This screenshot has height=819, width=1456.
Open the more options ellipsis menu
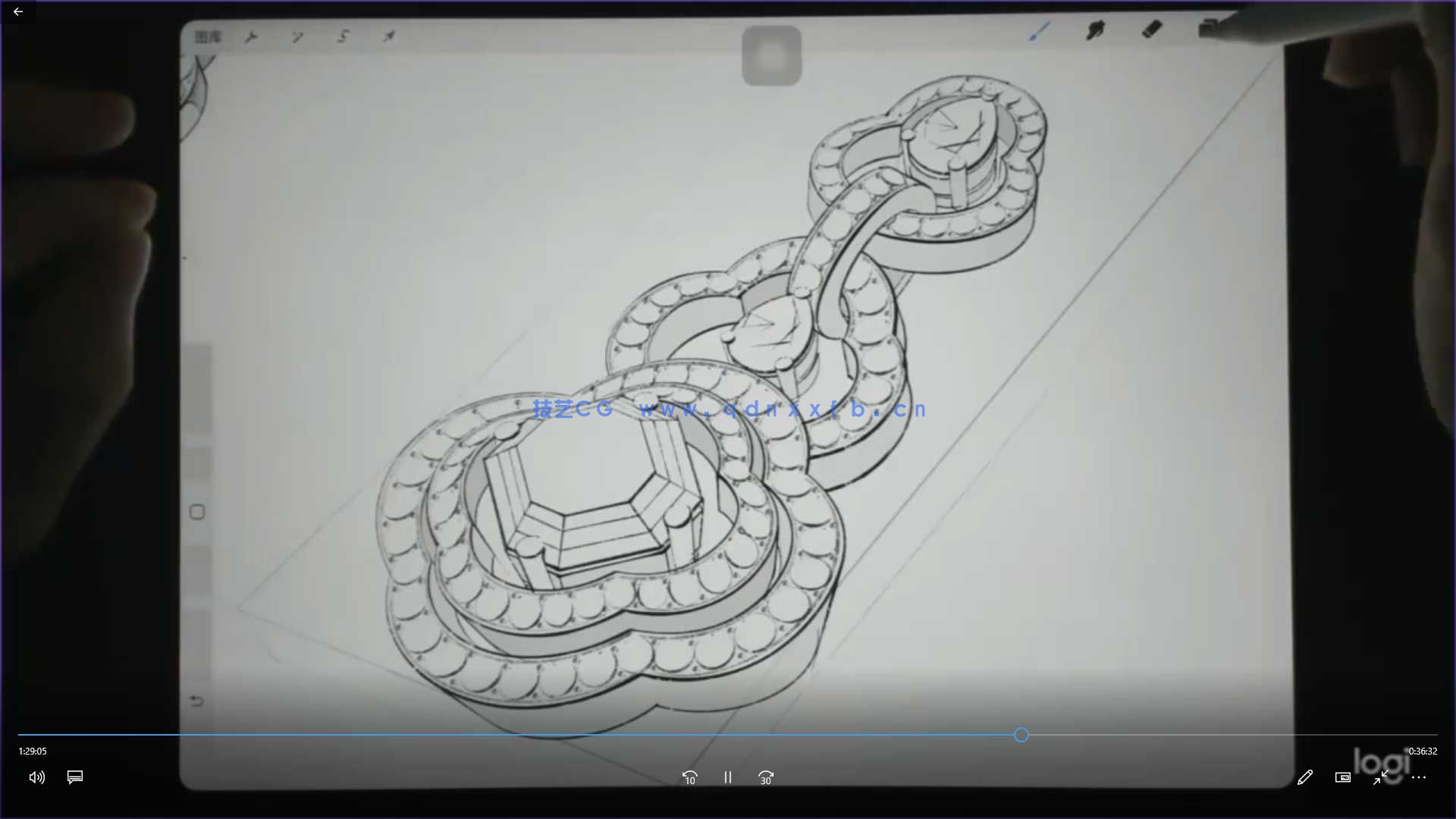(x=1420, y=777)
